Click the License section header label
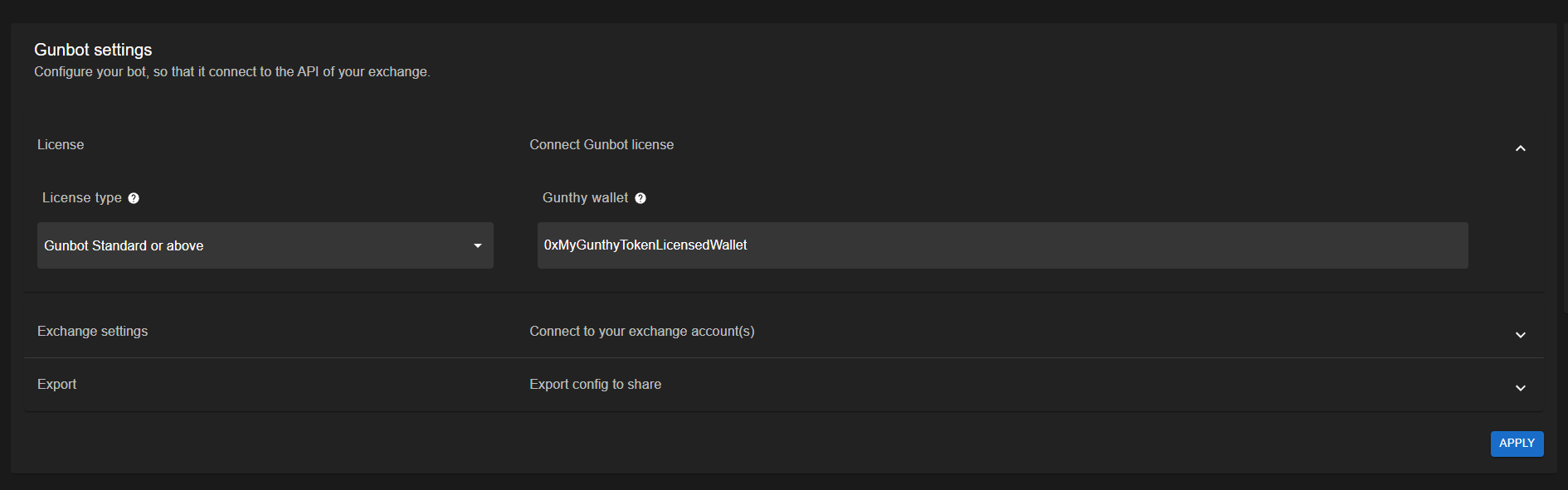This screenshot has width=1568, height=490. coord(61,145)
